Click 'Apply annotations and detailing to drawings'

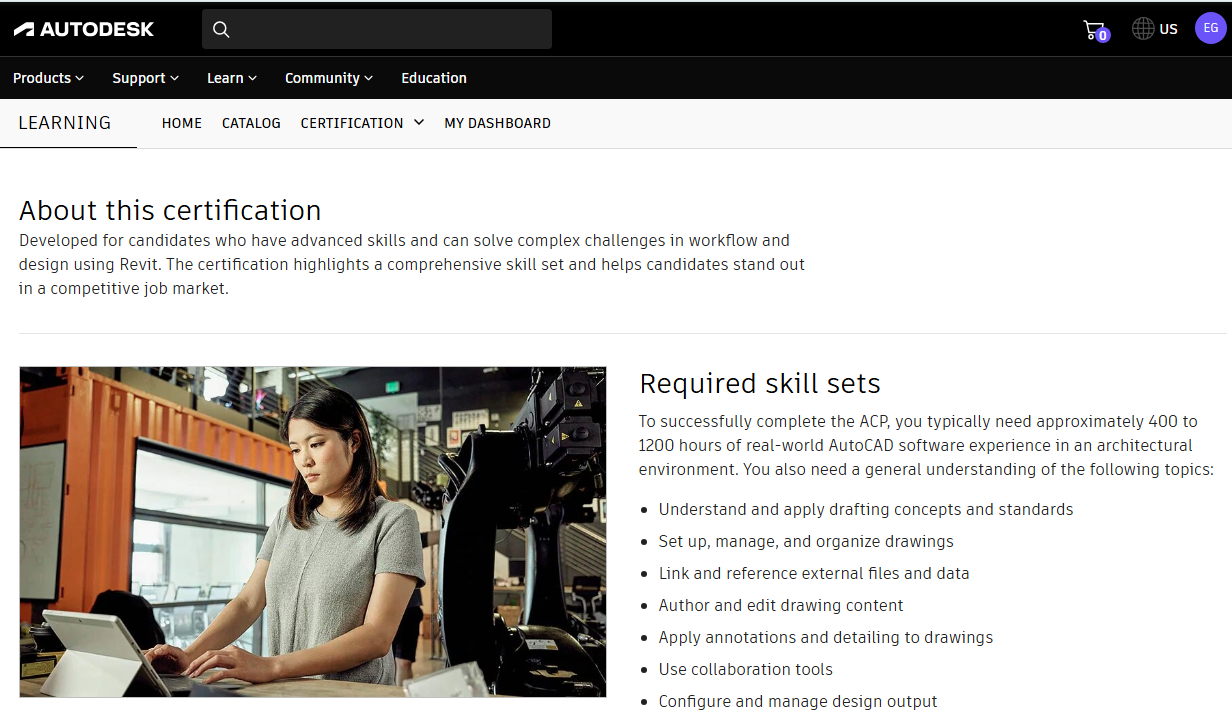click(826, 638)
